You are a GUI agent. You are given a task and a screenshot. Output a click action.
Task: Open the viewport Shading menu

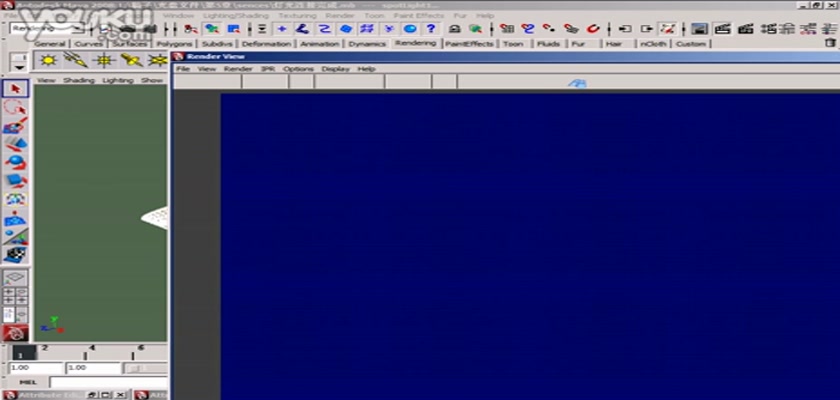coord(79,80)
